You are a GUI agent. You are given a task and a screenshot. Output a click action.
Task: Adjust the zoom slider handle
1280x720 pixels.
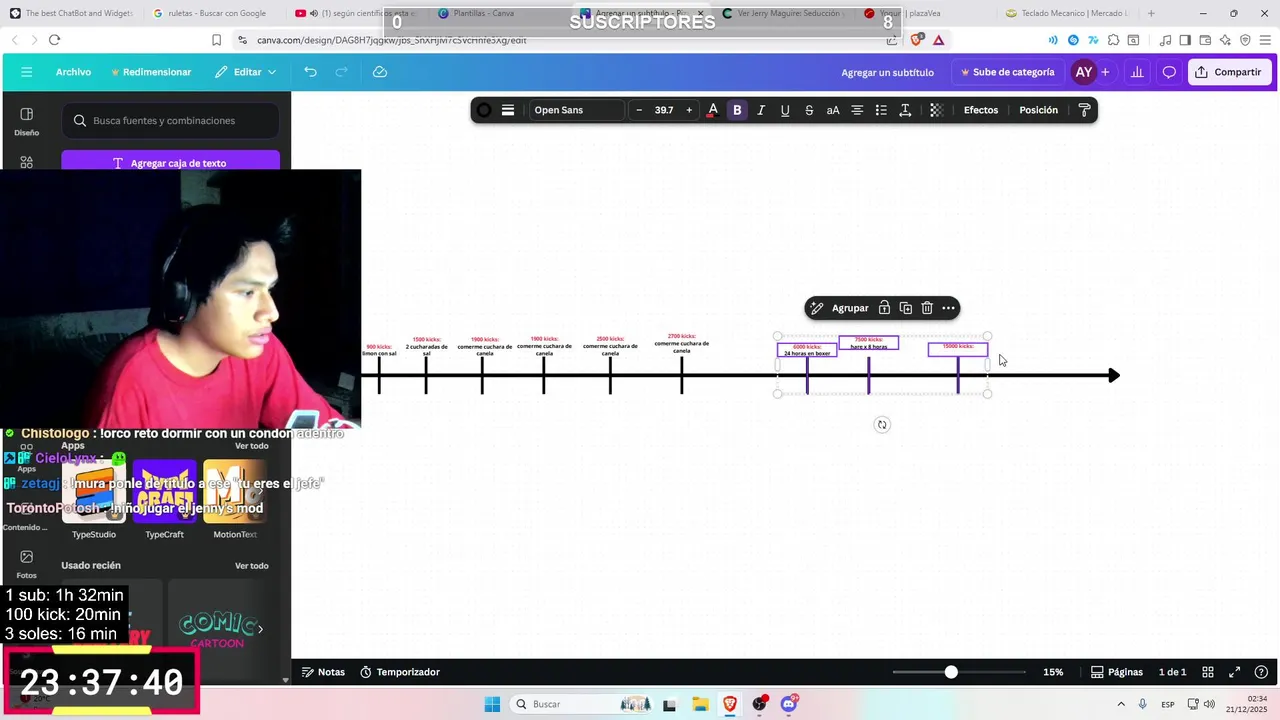pyautogui.click(x=951, y=672)
